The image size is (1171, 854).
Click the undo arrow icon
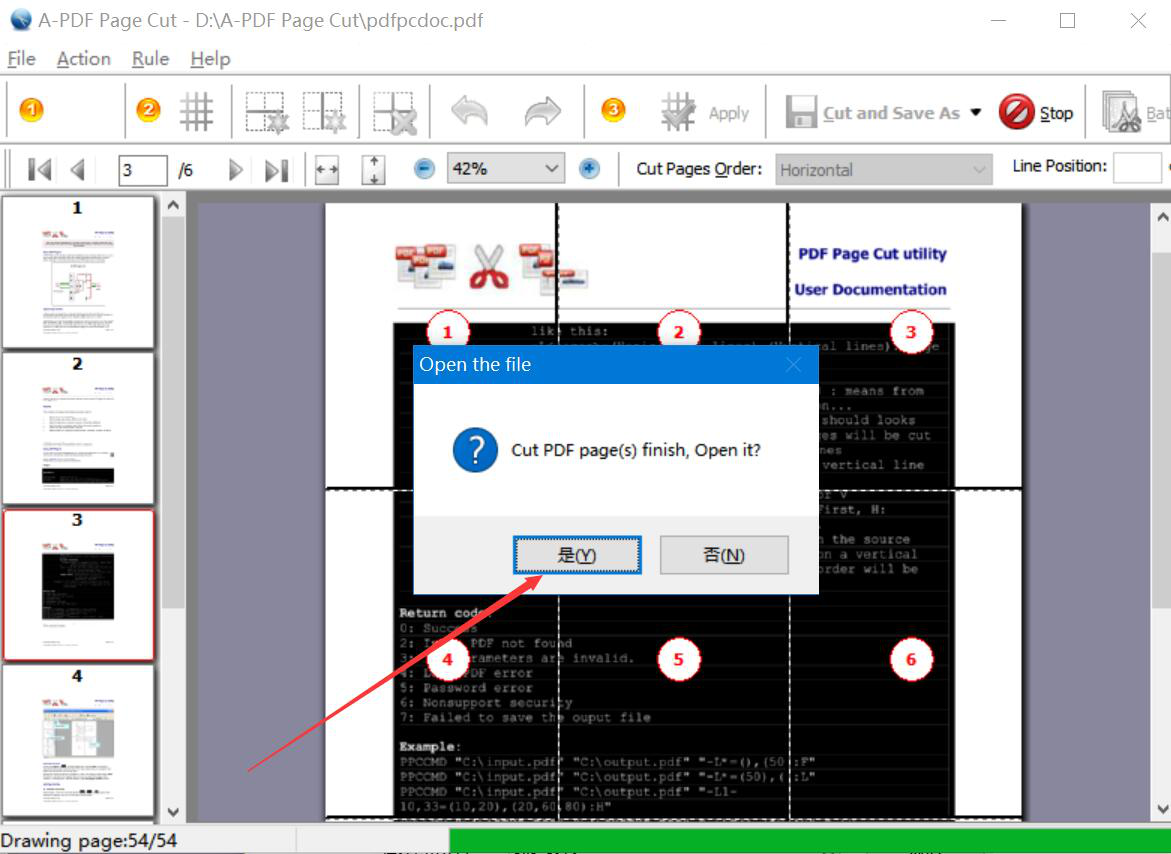[x=470, y=112]
